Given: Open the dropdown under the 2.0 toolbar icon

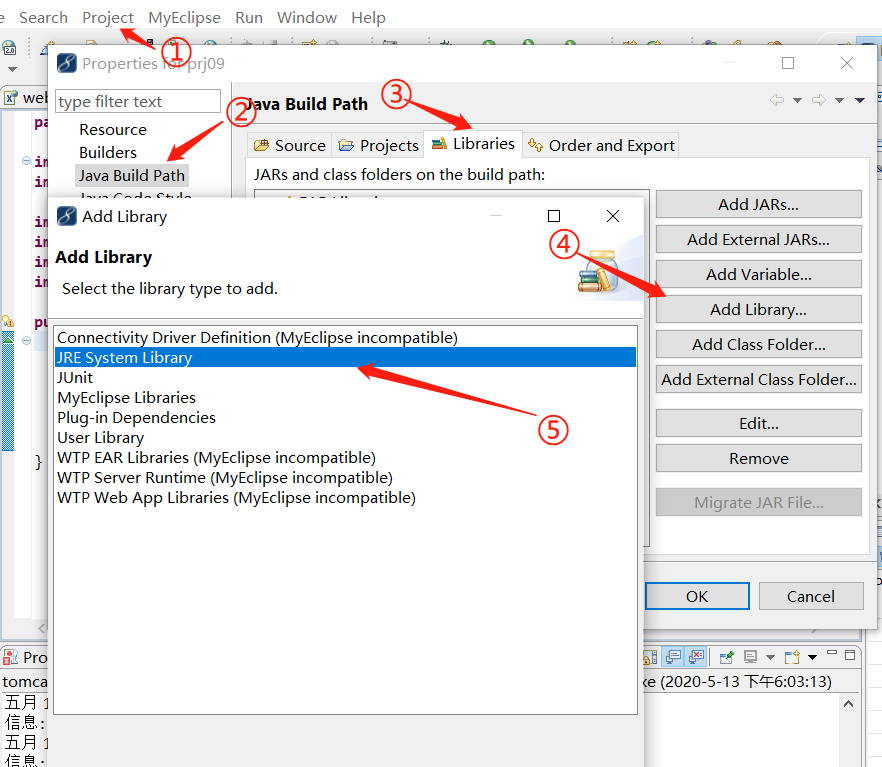Looking at the screenshot, I should pos(12,69).
